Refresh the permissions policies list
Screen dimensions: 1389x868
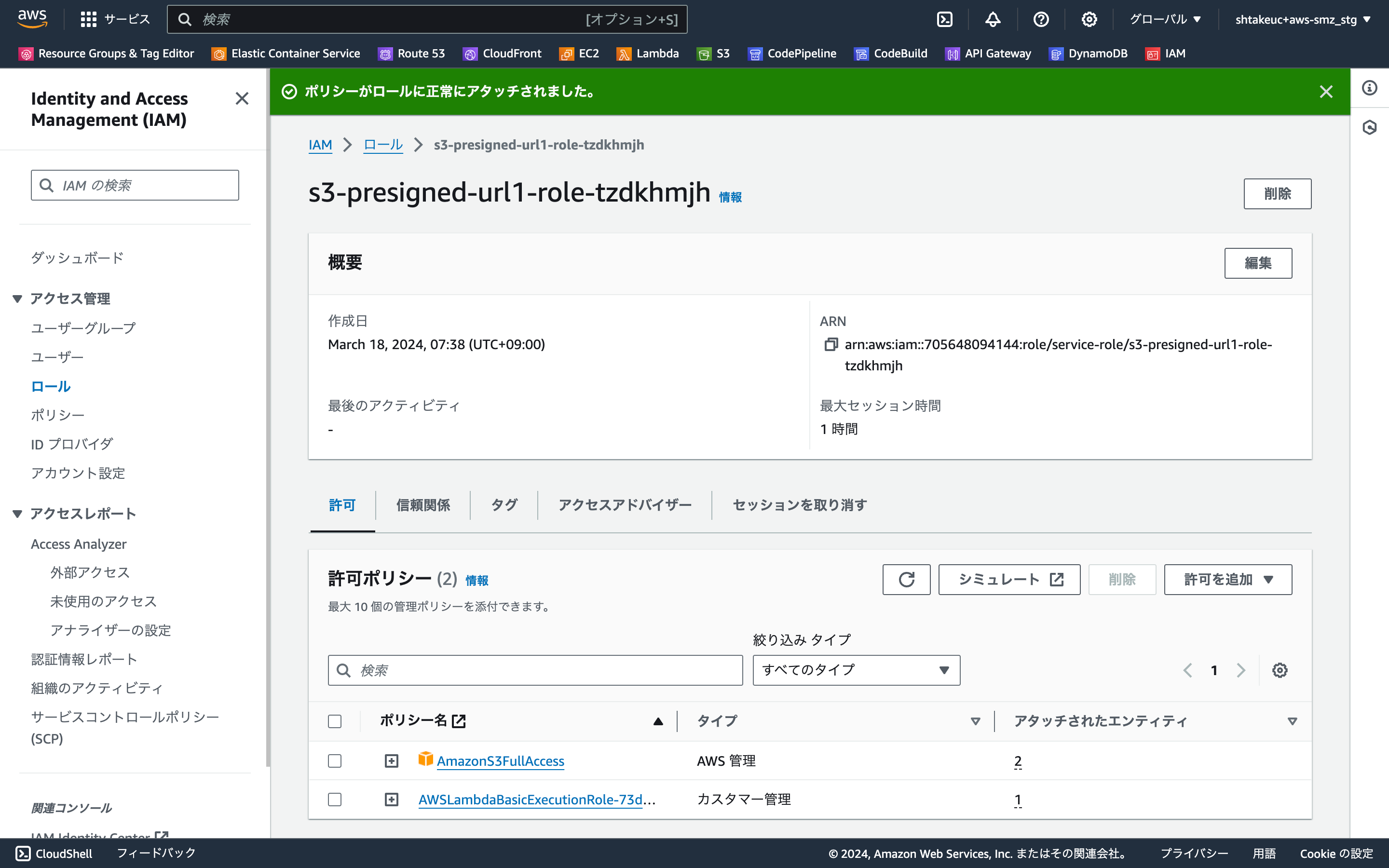pos(906,579)
